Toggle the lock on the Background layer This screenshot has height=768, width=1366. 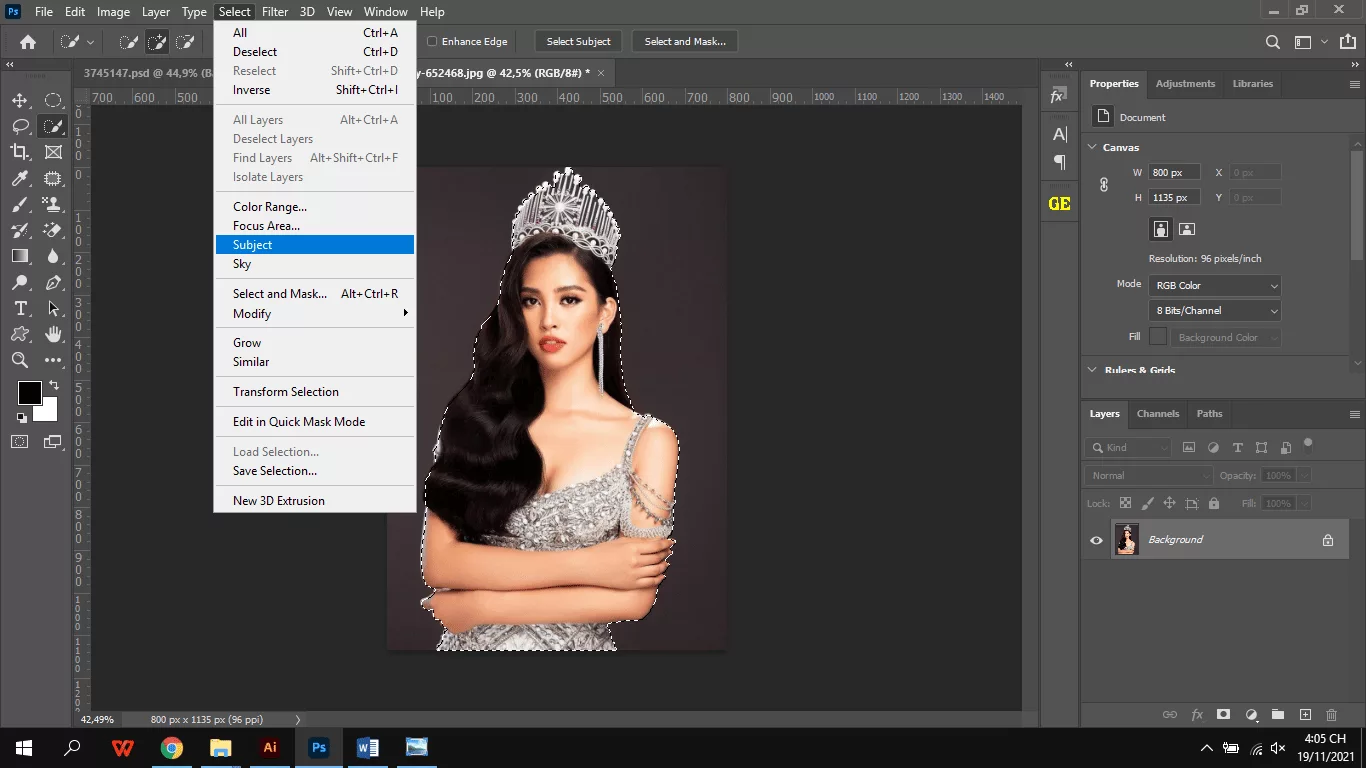coord(1329,539)
